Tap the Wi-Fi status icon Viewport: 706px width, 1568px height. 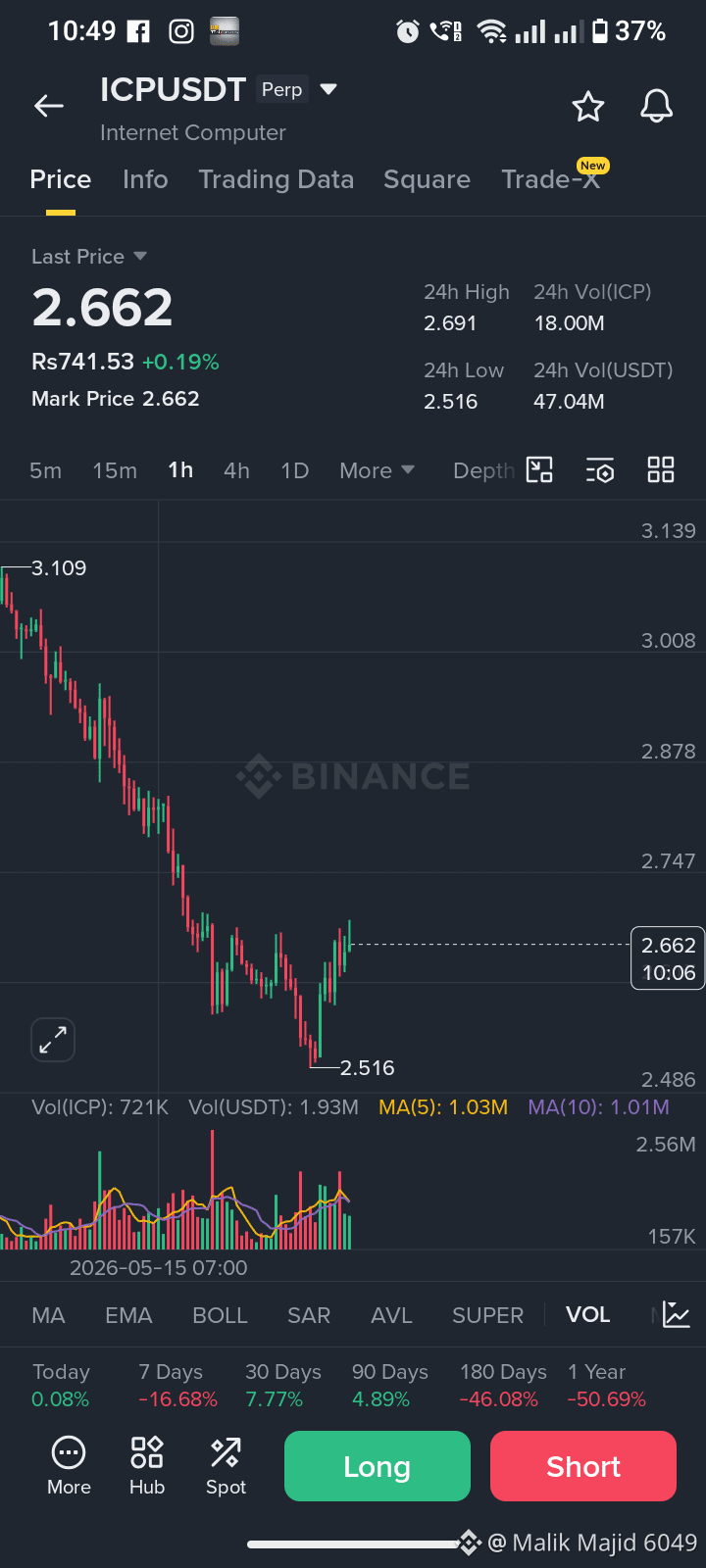[x=491, y=32]
